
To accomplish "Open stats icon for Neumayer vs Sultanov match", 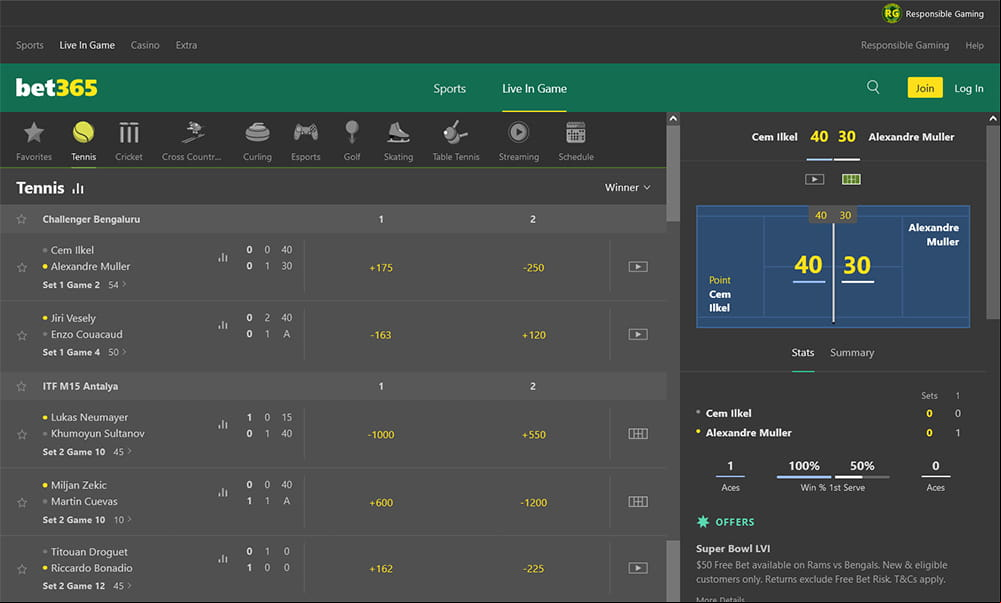I will [x=223, y=424].
